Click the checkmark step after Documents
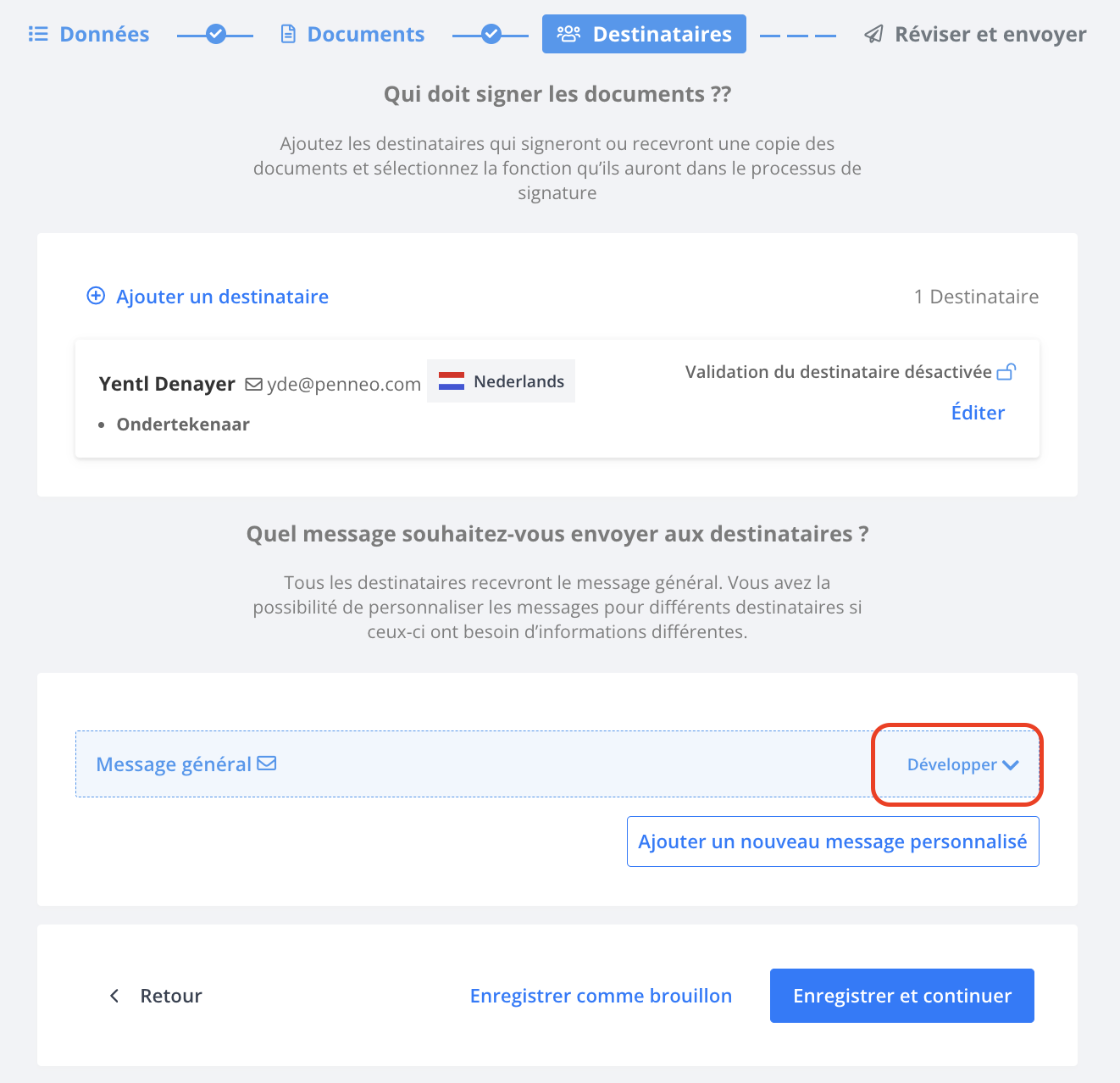 pos(491,35)
